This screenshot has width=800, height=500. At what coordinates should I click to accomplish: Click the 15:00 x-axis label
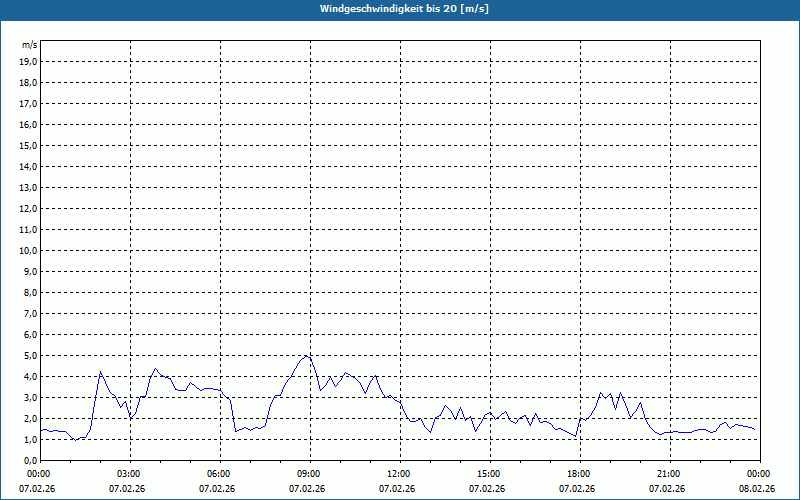tap(488, 473)
